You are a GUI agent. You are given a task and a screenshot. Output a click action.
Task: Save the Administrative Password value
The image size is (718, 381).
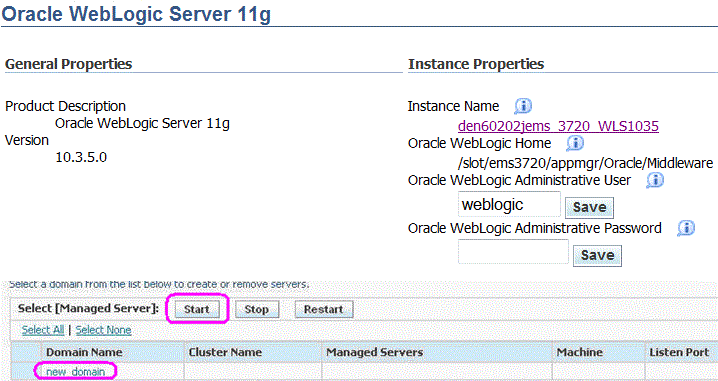pos(597,255)
